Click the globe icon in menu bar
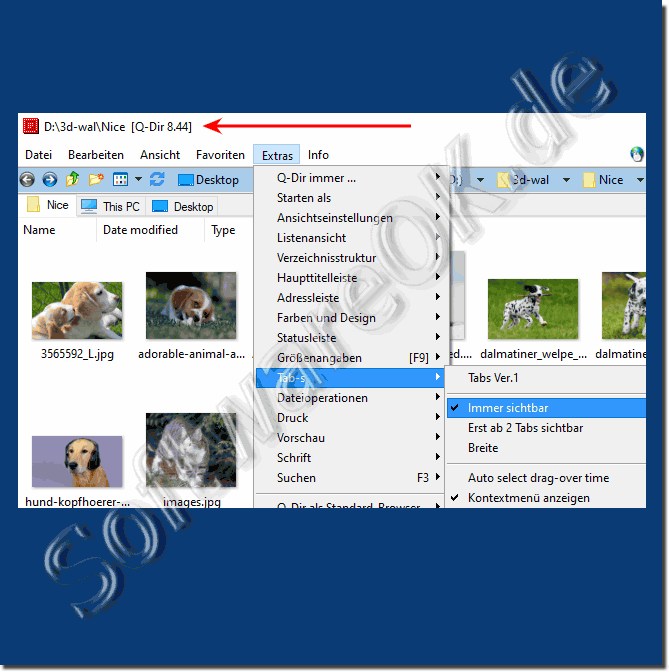This screenshot has height=672, width=669. (x=636, y=154)
